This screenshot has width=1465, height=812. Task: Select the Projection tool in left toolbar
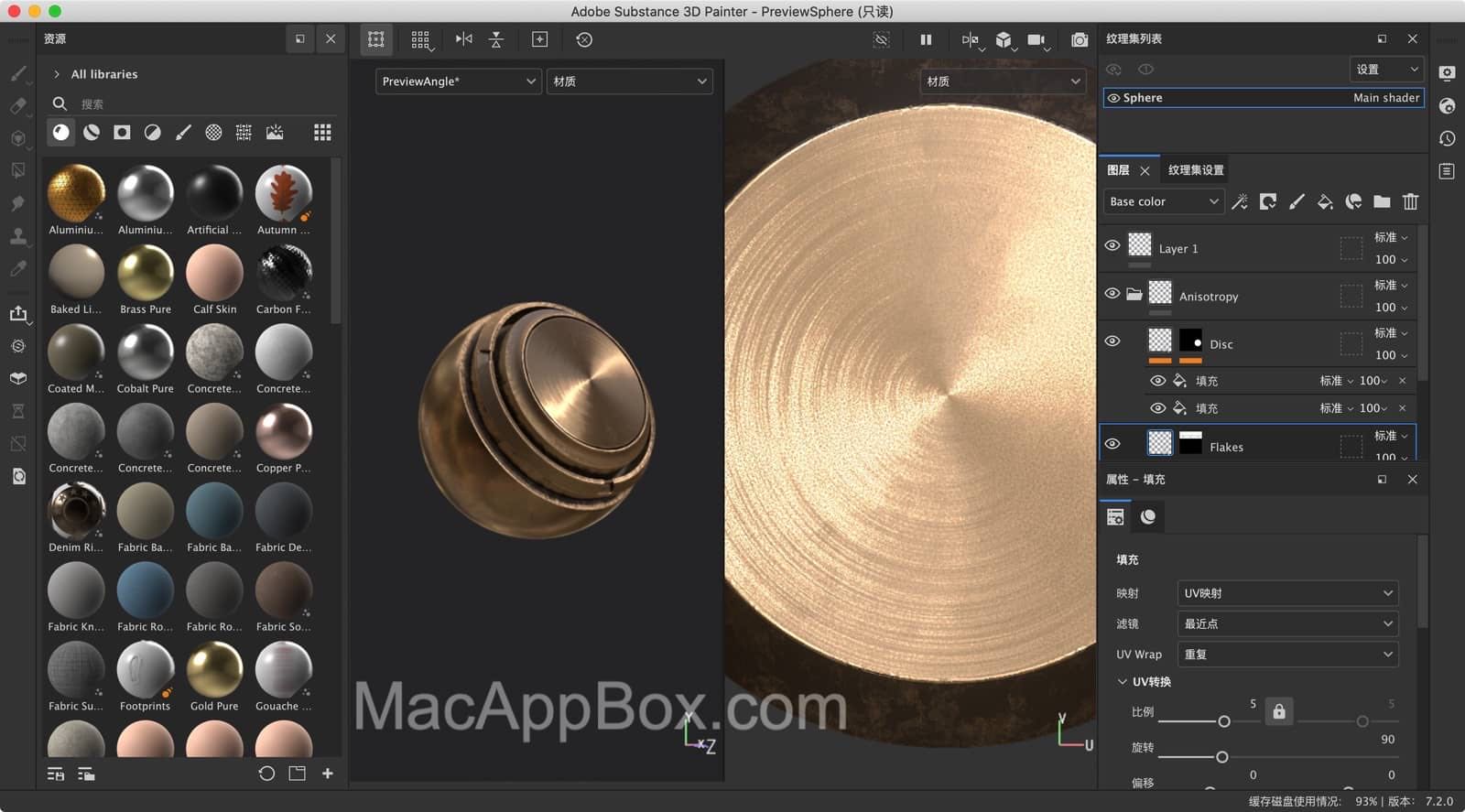pos(17,138)
